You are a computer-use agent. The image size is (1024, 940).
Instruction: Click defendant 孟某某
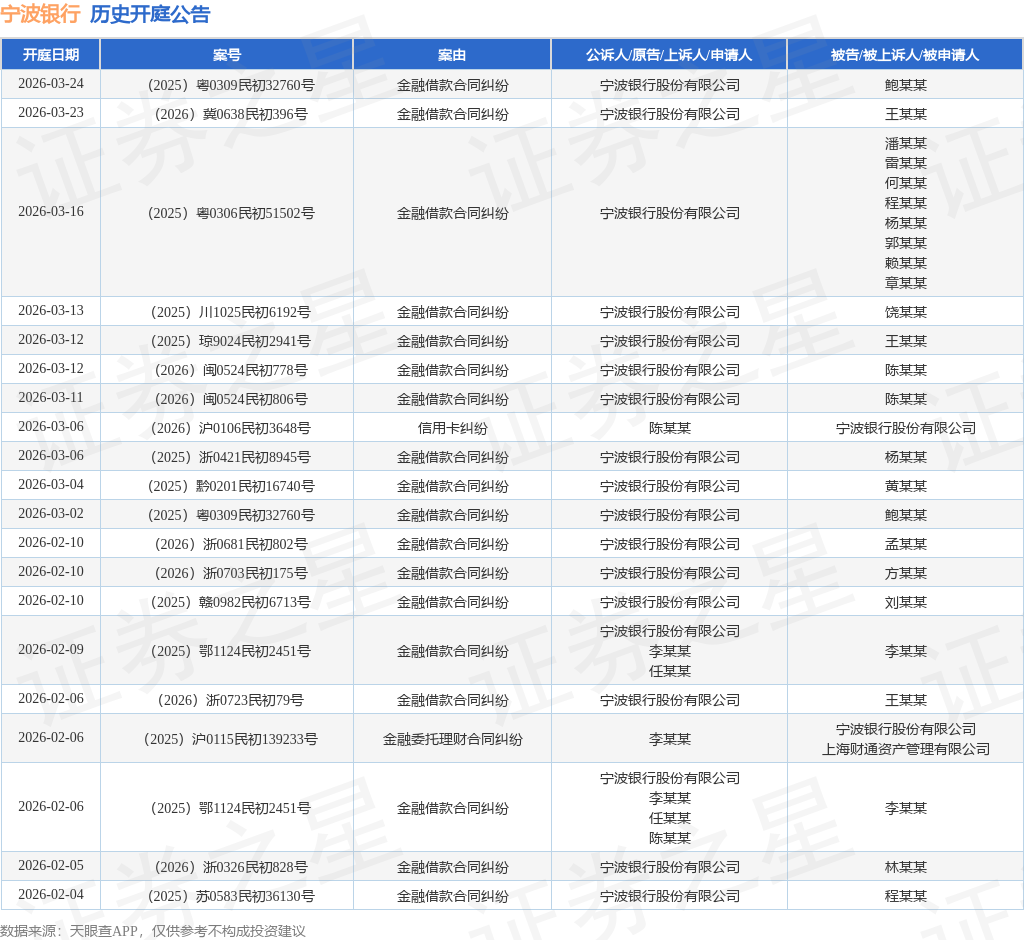[906, 544]
